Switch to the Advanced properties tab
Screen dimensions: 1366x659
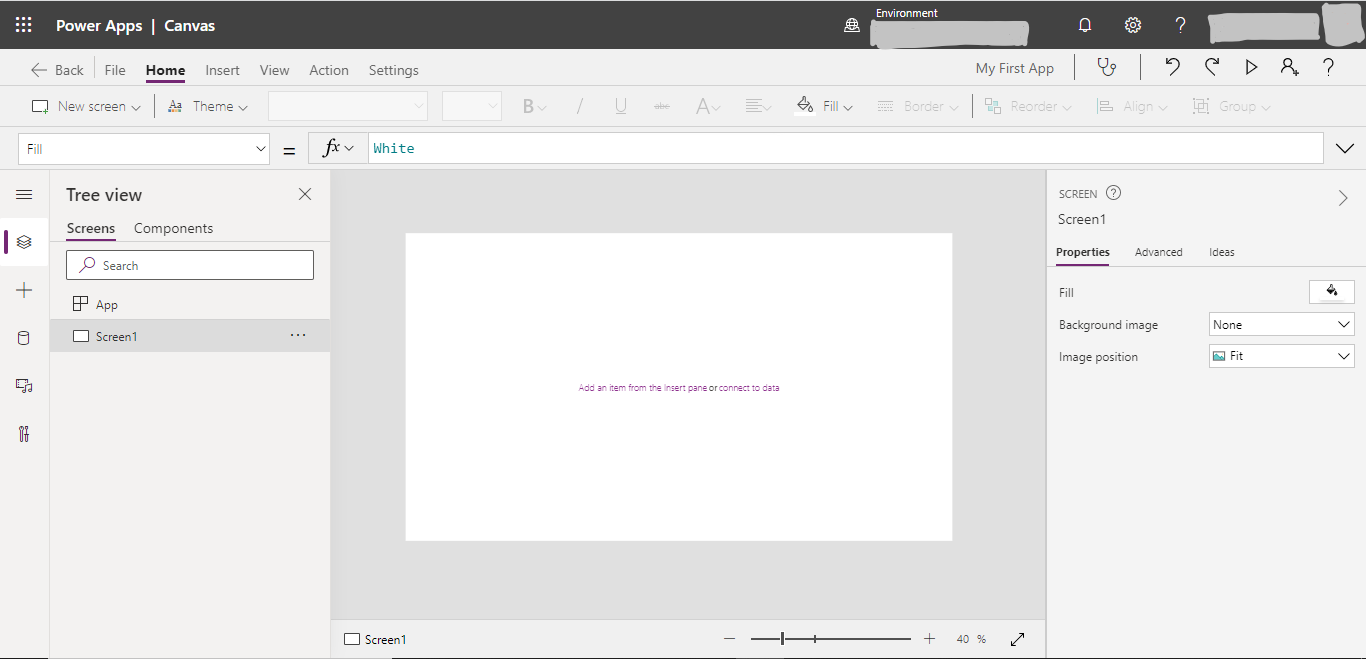(x=1158, y=252)
